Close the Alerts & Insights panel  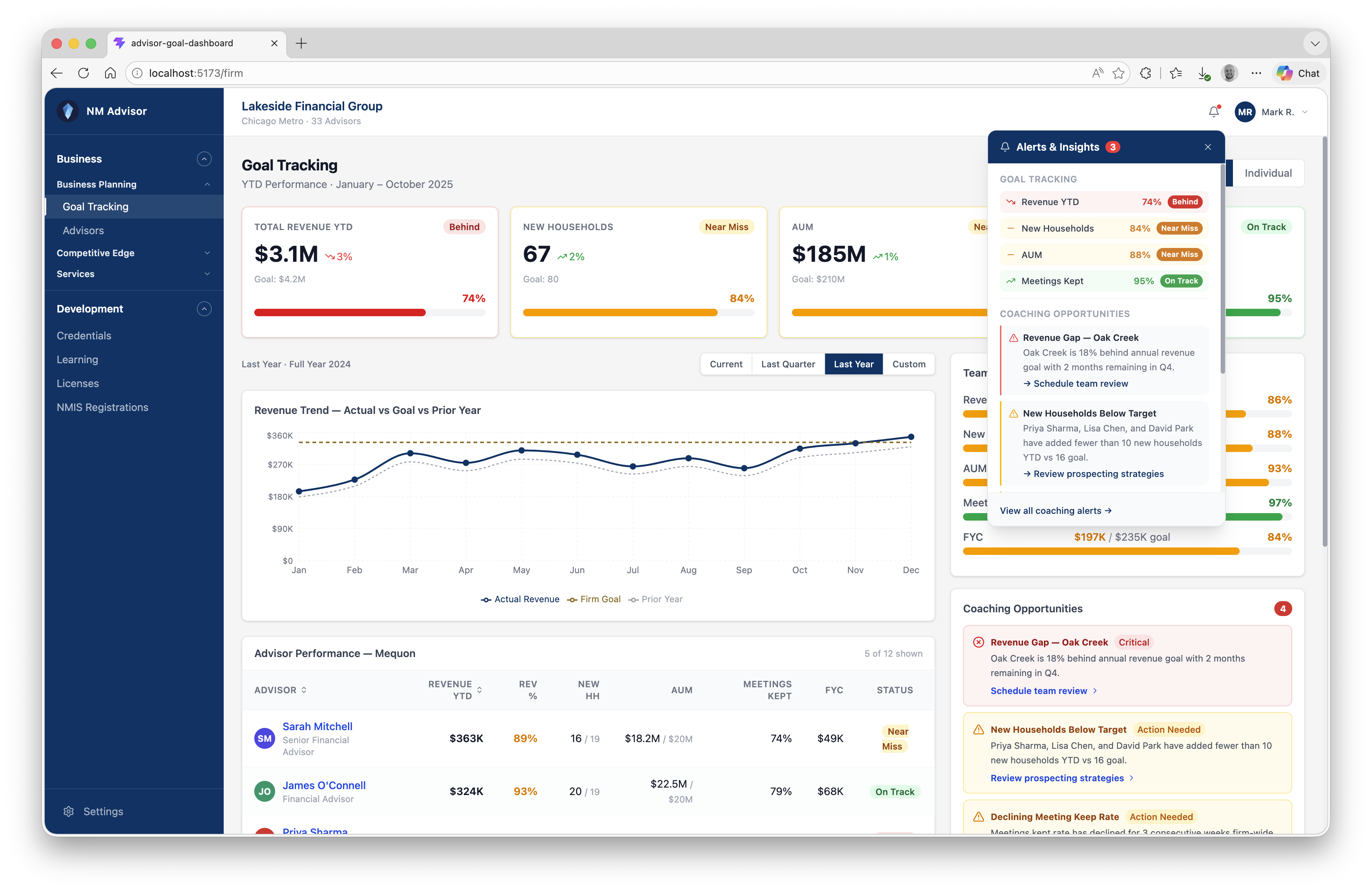pyautogui.click(x=1208, y=147)
